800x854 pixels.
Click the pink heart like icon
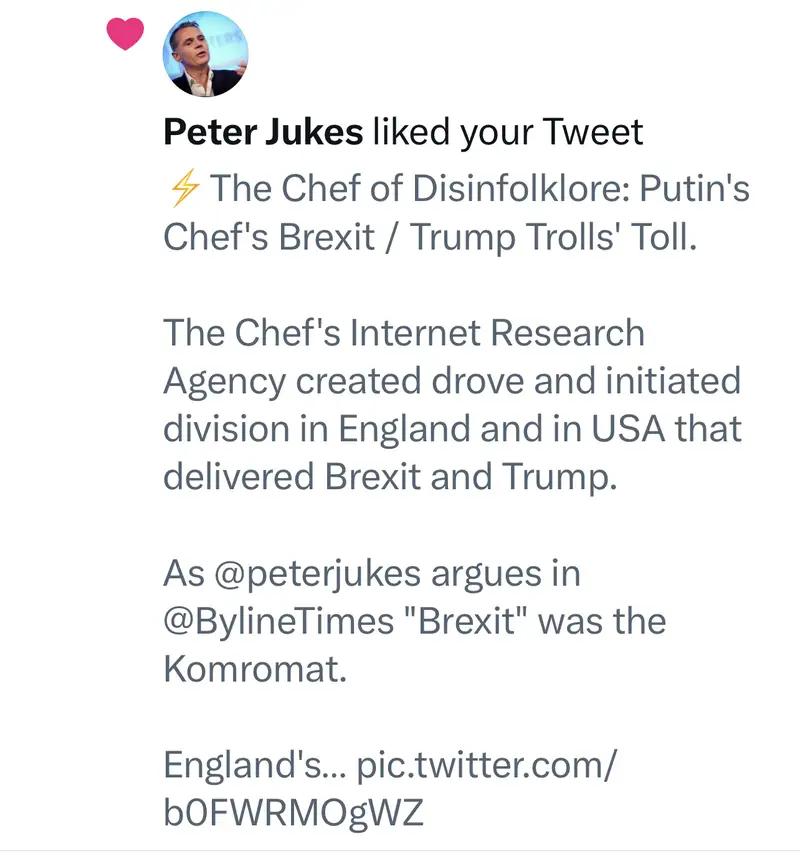(125, 35)
